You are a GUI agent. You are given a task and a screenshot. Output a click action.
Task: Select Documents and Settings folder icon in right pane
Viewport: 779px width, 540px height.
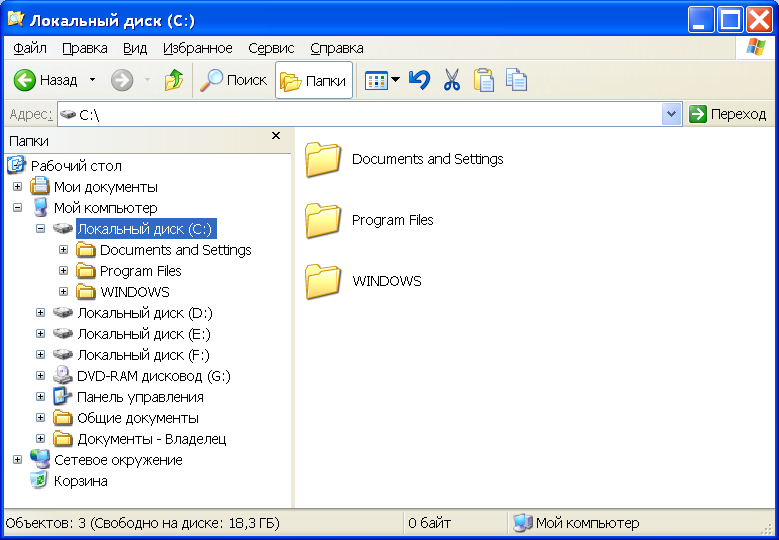point(323,159)
